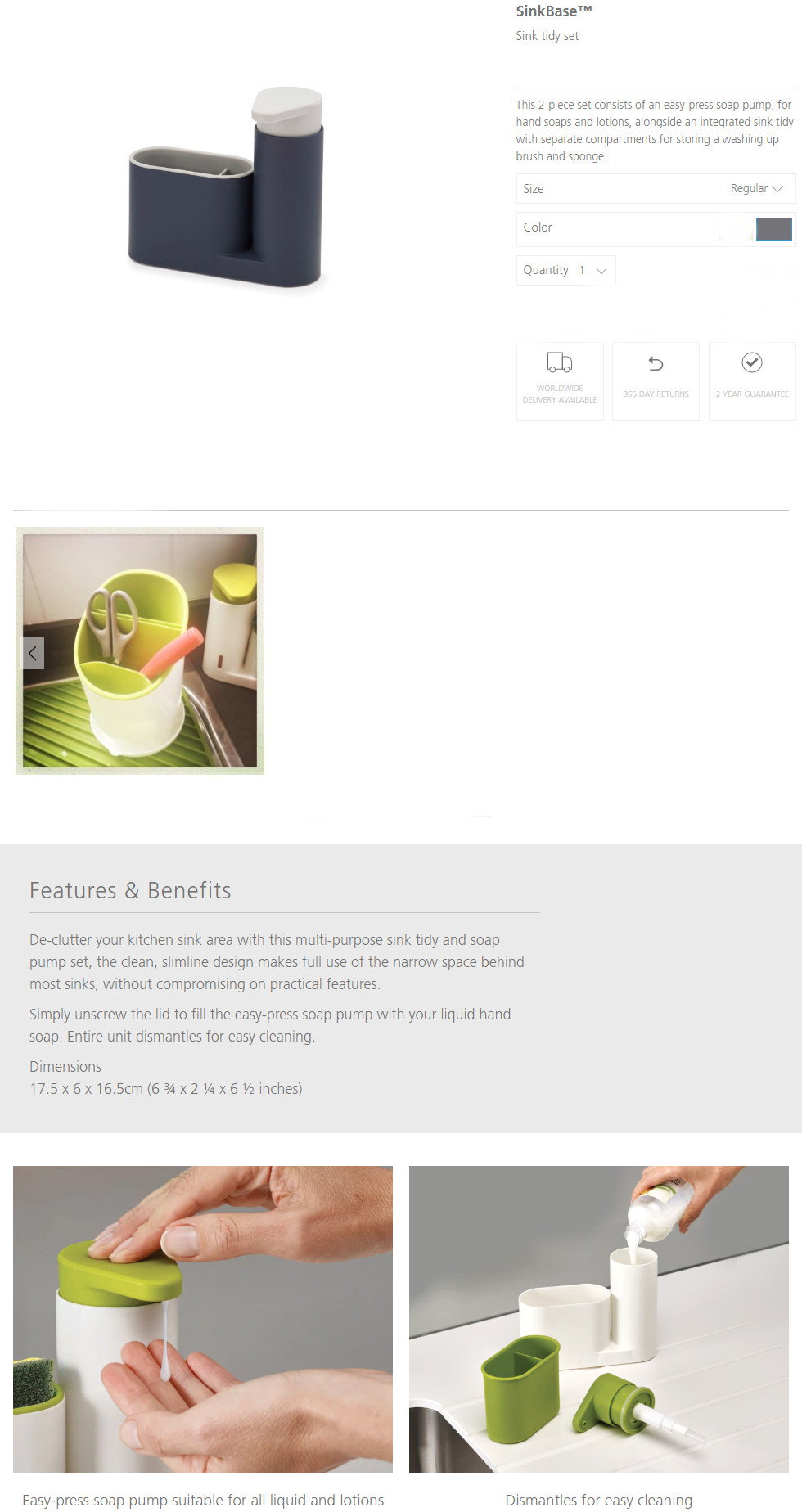Click the WORLDWIDE DELIVERY AVAILABLE label
Image resolution: width=802 pixels, height=1512 pixels.
pyautogui.click(x=560, y=394)
